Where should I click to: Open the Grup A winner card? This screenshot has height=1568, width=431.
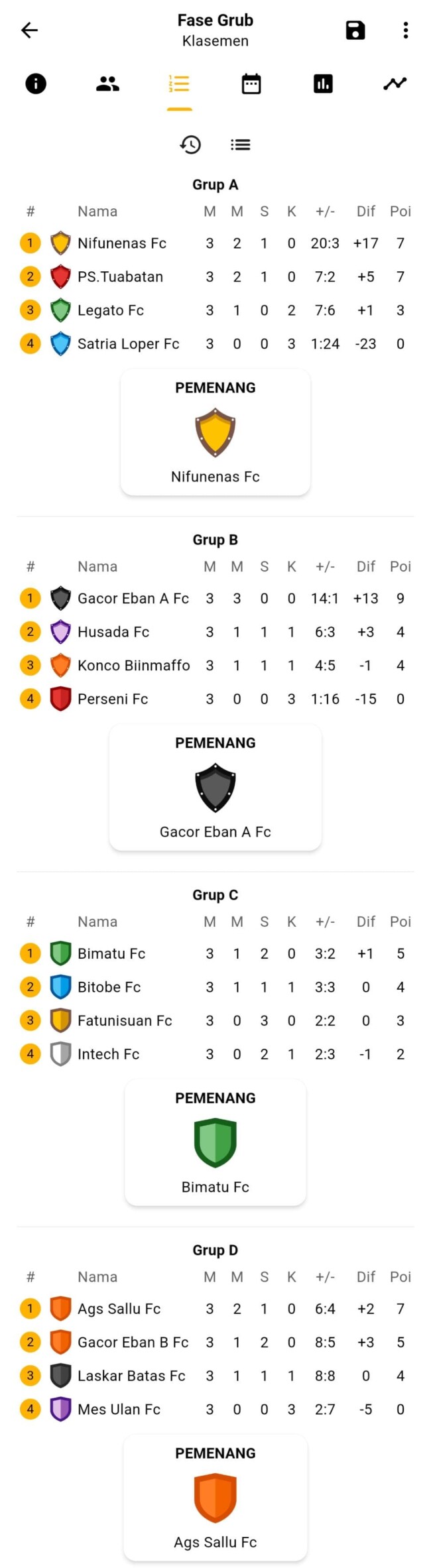click(215, 432)
